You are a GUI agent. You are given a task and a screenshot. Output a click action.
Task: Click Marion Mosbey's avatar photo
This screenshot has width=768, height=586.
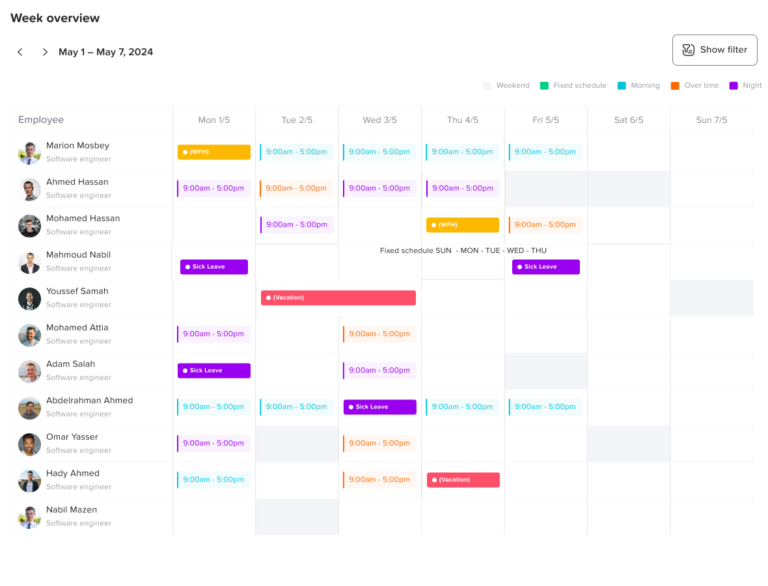30,153
